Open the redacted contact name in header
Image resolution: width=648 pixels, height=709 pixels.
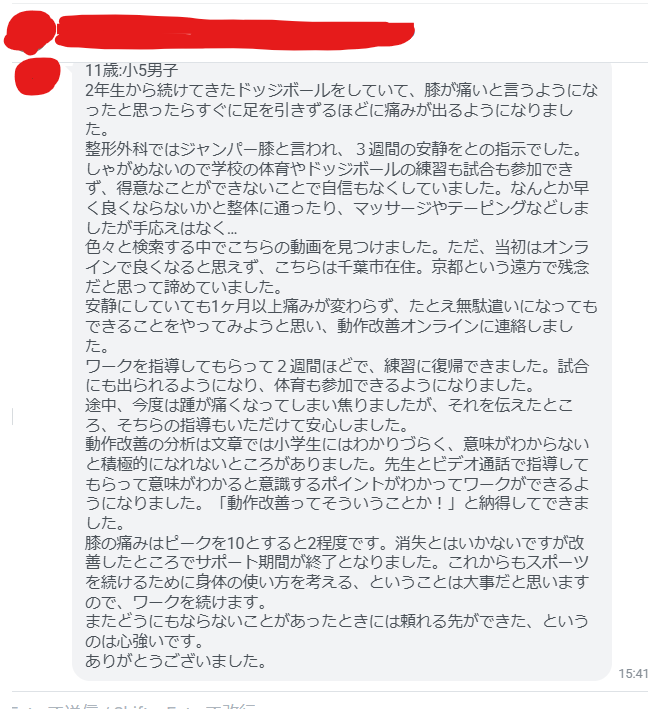[x=235, y=32]
